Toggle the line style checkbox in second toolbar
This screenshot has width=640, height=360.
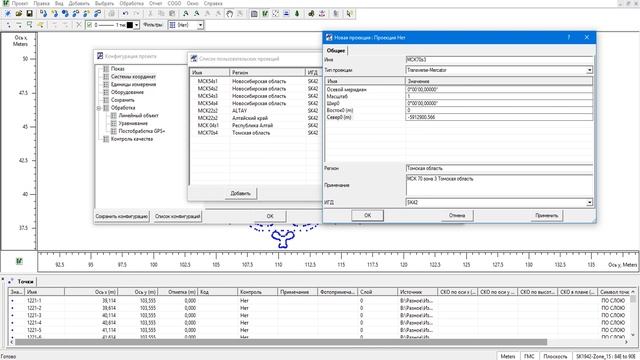pyautogui.click(x=89, y=25)
